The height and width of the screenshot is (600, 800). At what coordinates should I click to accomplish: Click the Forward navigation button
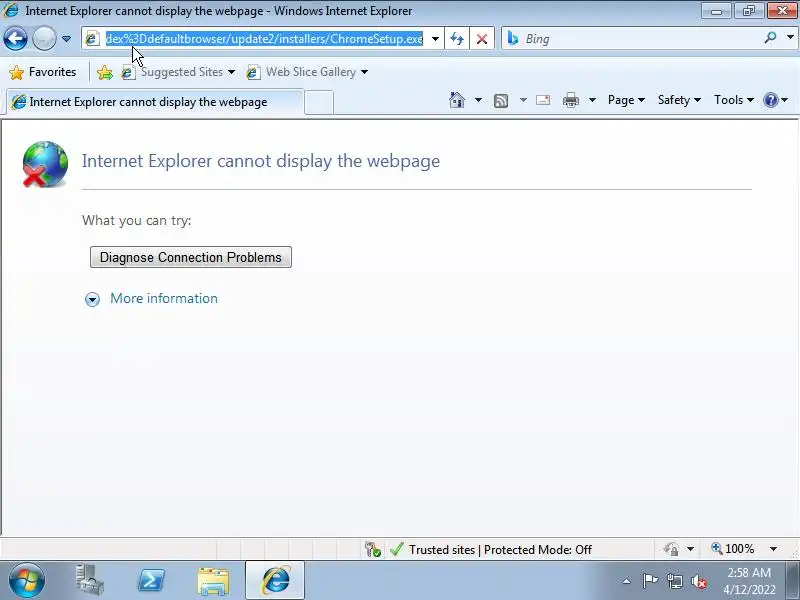44,38
